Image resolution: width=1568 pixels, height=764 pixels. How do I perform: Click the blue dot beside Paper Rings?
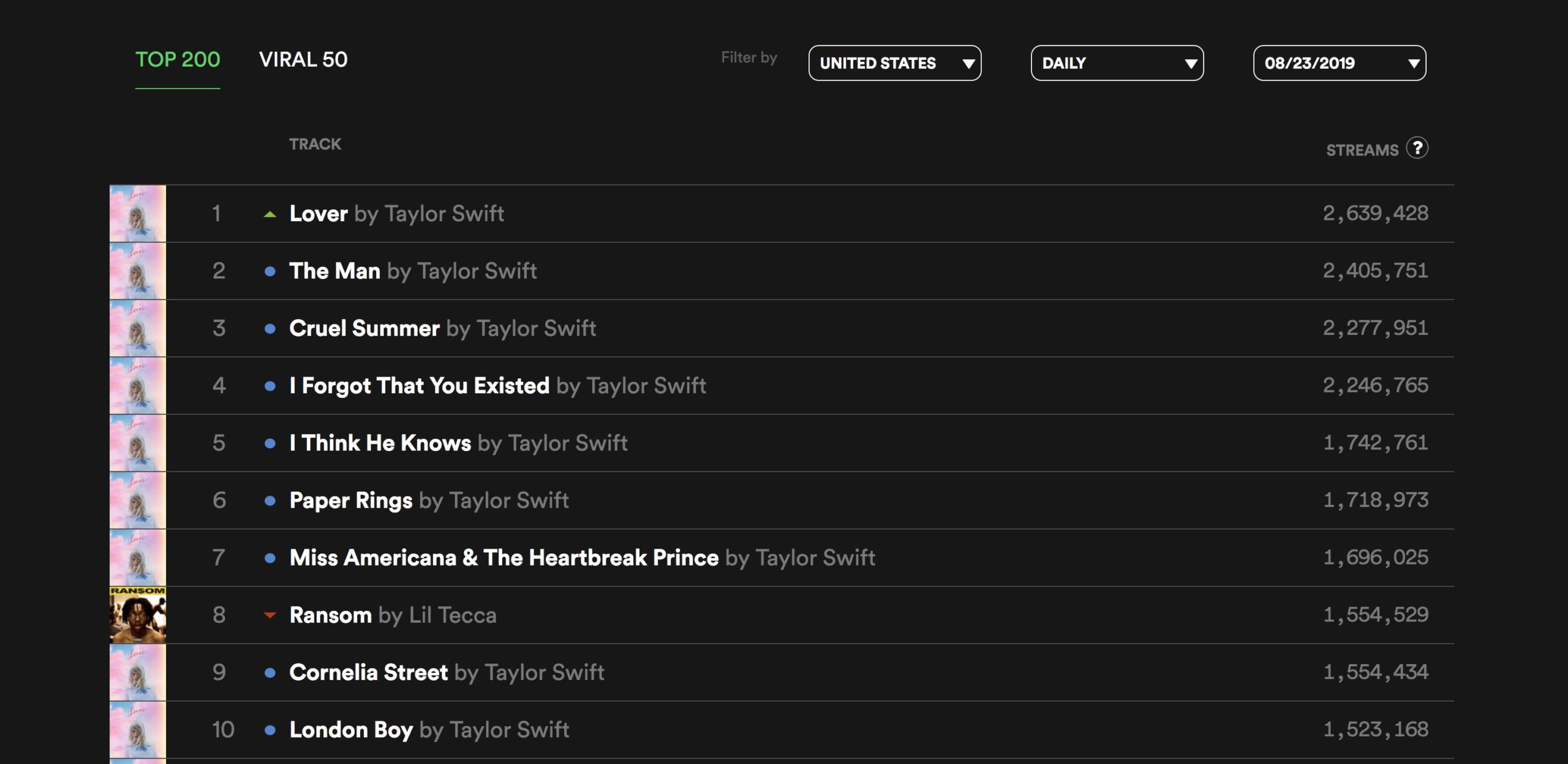(269, 501)
